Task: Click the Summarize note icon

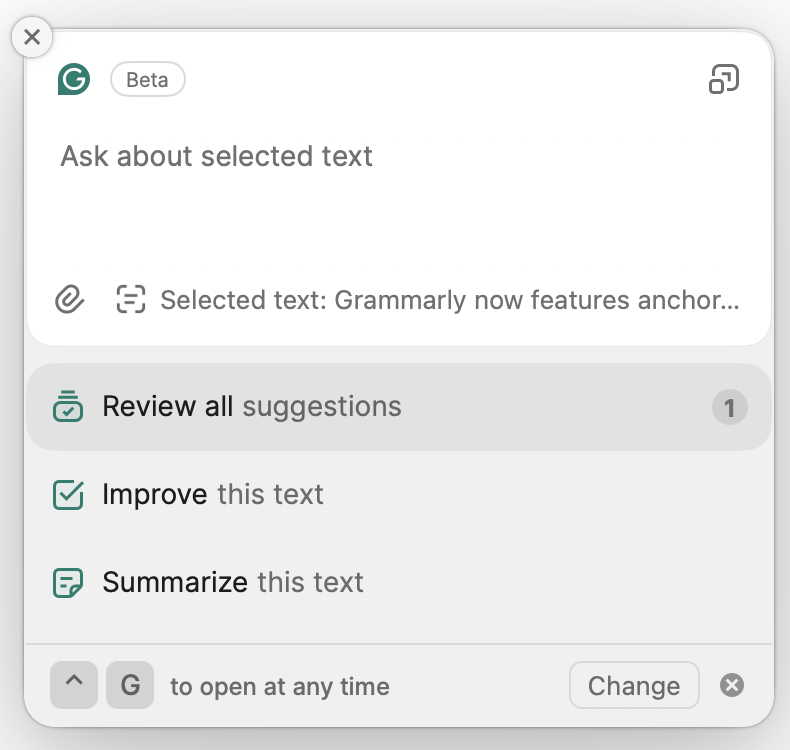Action: point(68,583)
